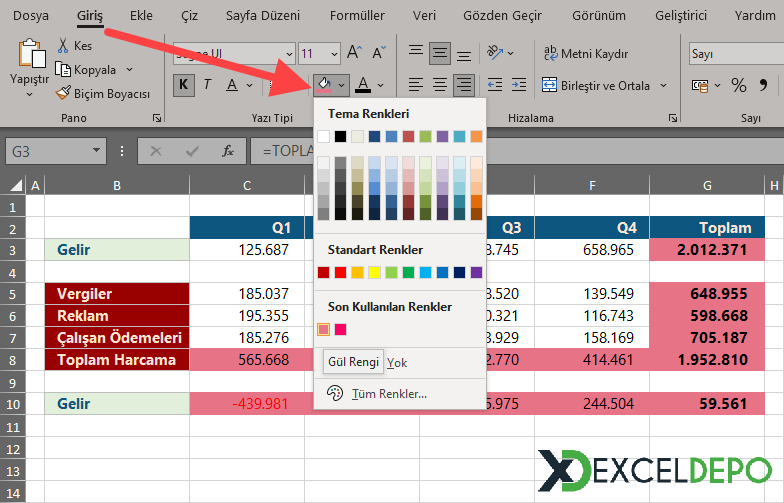
Task: Switch to Gözden Geçir tab
Action: [502, 16]
